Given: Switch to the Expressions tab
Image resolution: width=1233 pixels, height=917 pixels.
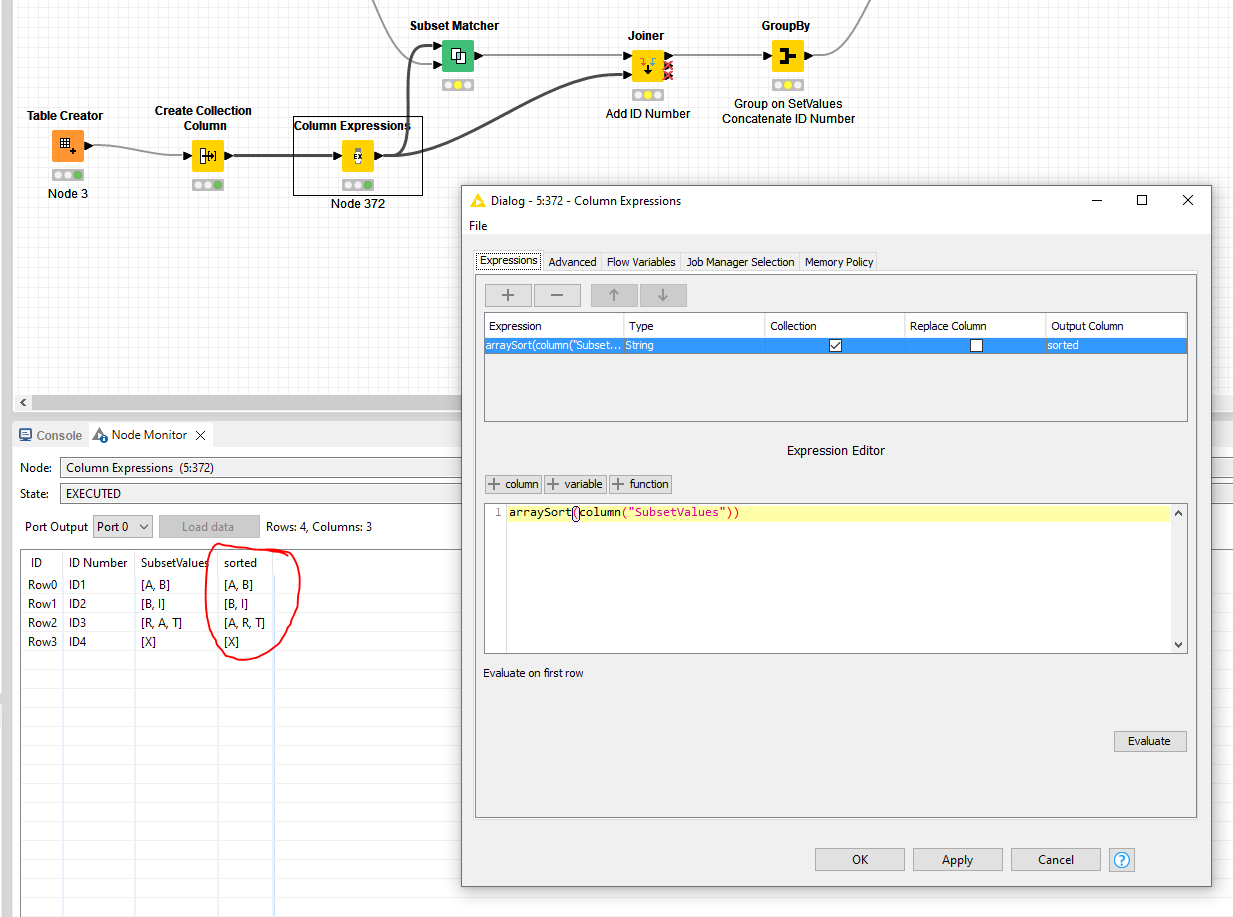Looking at the screenshot, I should pos(509,260).
